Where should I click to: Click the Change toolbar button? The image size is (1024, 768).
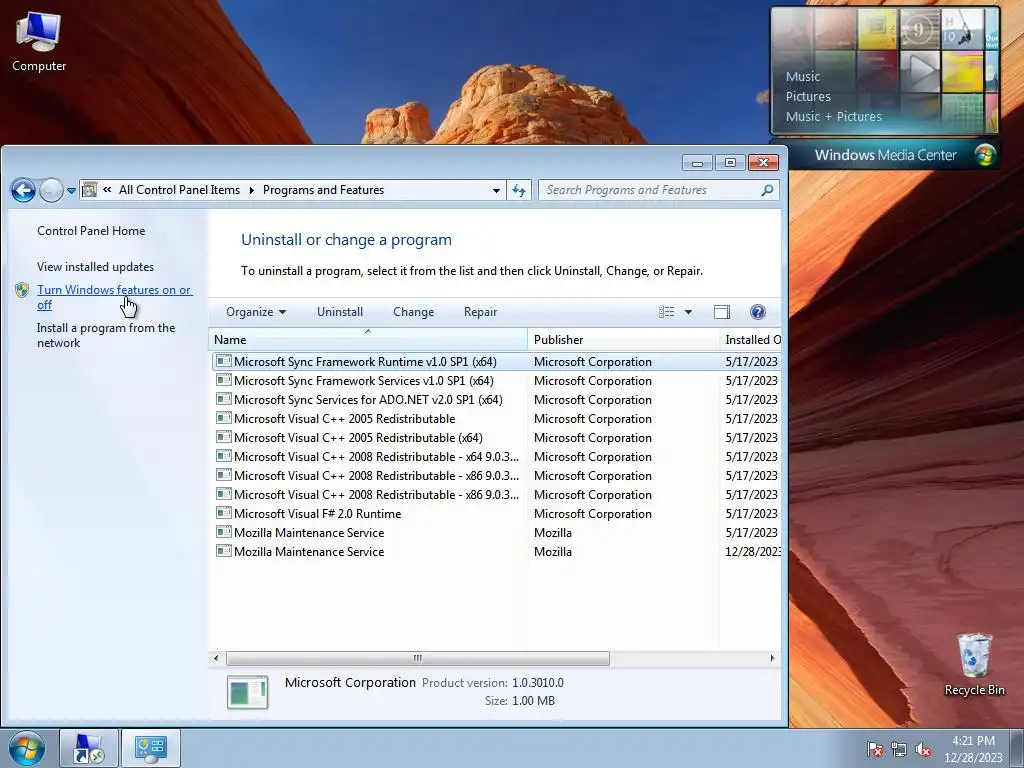(413, 312)
